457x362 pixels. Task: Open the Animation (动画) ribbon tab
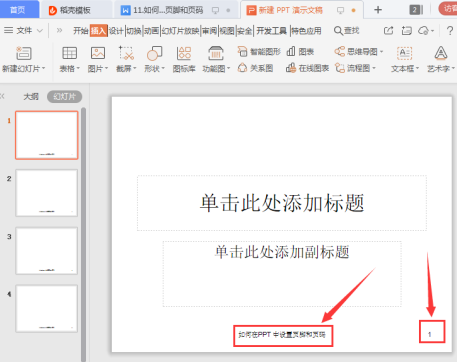(x=152, y=31)
